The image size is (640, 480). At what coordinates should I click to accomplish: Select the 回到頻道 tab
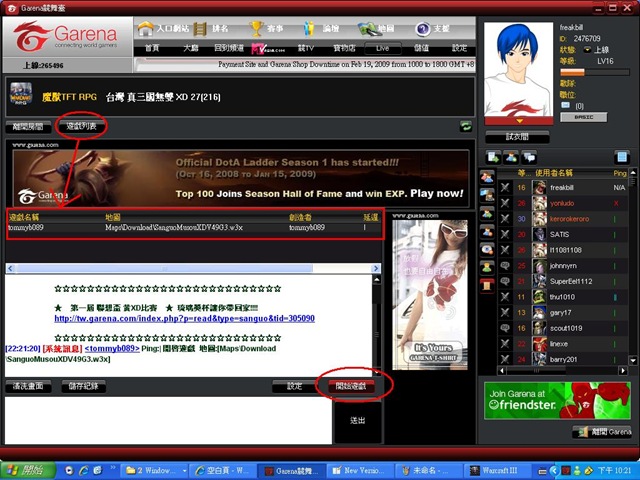point(229,48)
